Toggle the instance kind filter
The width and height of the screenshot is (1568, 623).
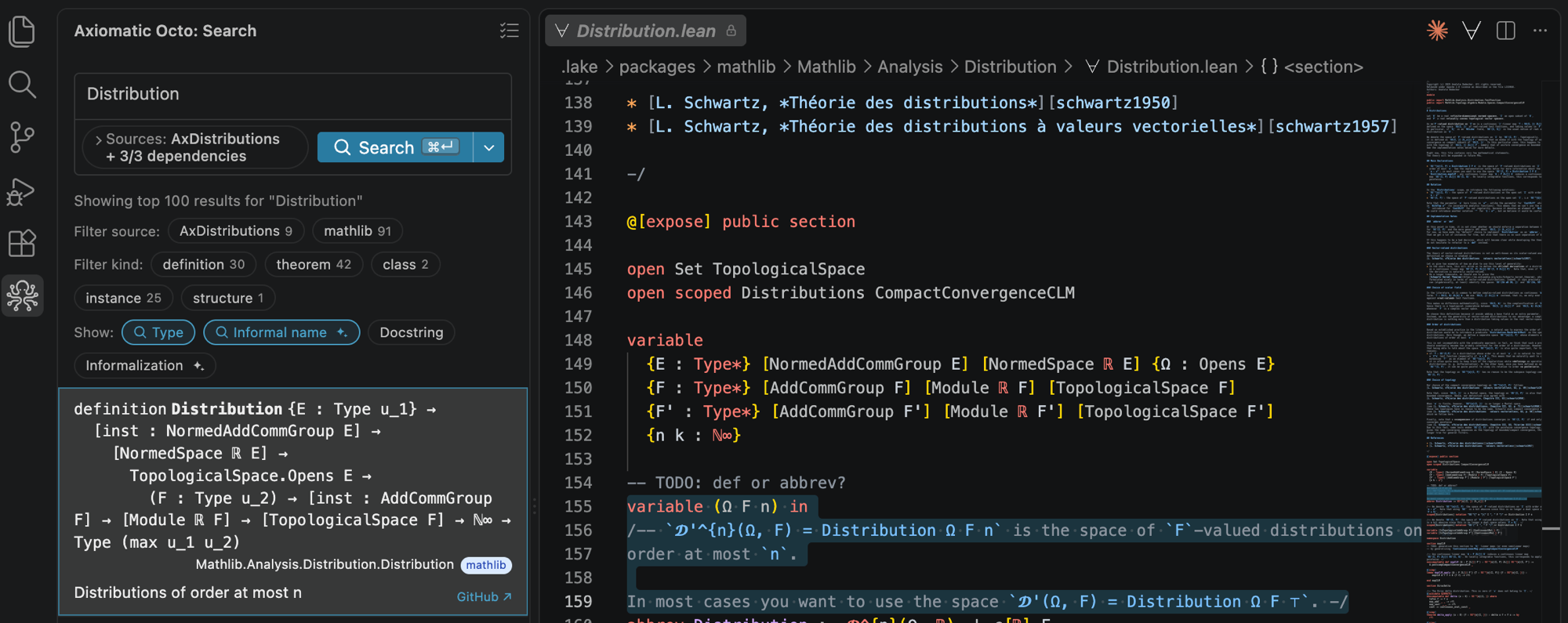(x=123, y=298)
